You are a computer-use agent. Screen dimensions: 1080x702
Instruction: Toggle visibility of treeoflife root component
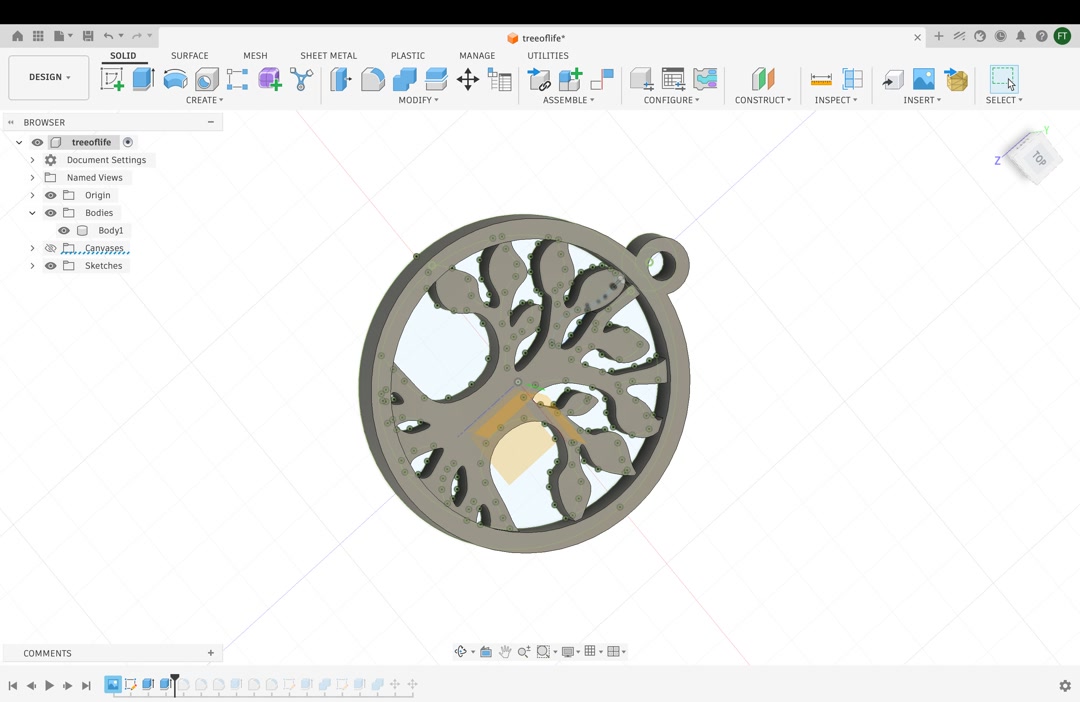[37, 142]
